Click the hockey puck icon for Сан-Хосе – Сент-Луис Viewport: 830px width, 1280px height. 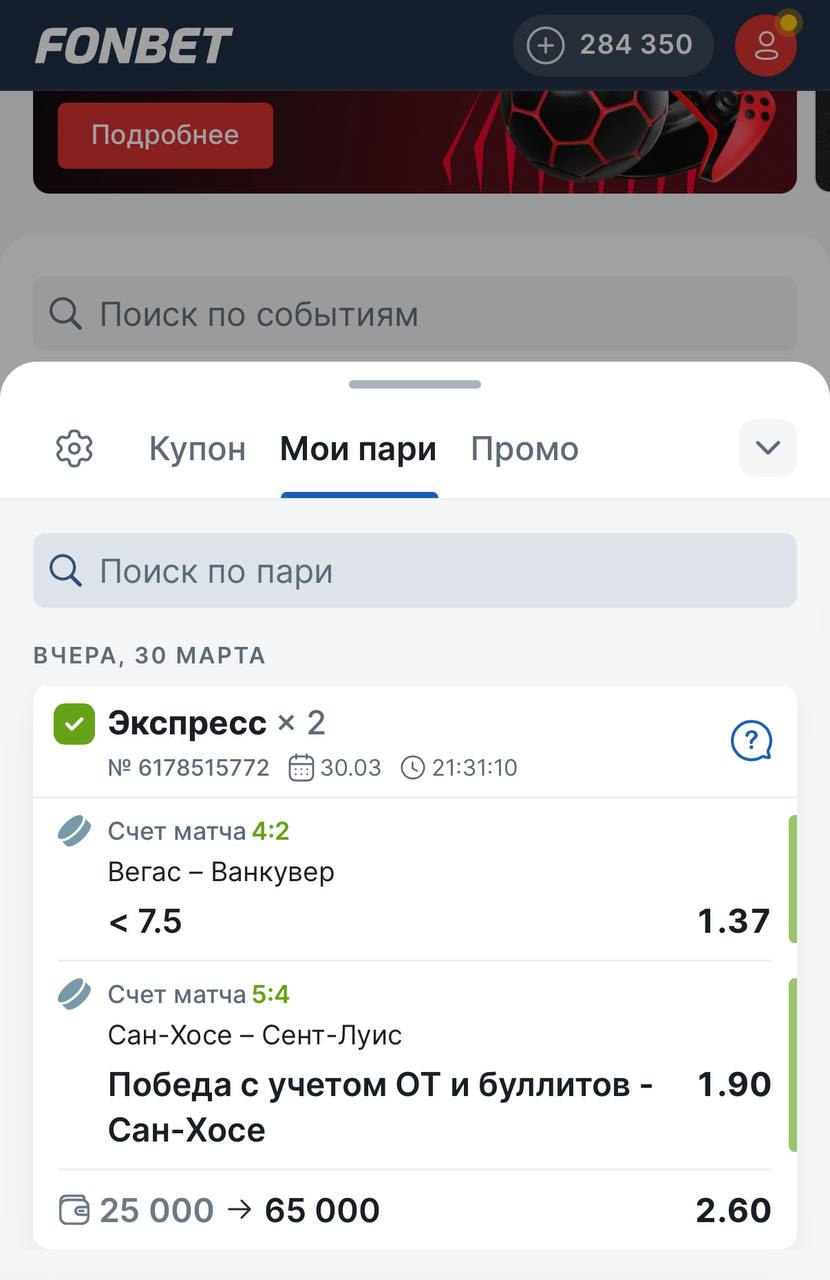[74, 994]
